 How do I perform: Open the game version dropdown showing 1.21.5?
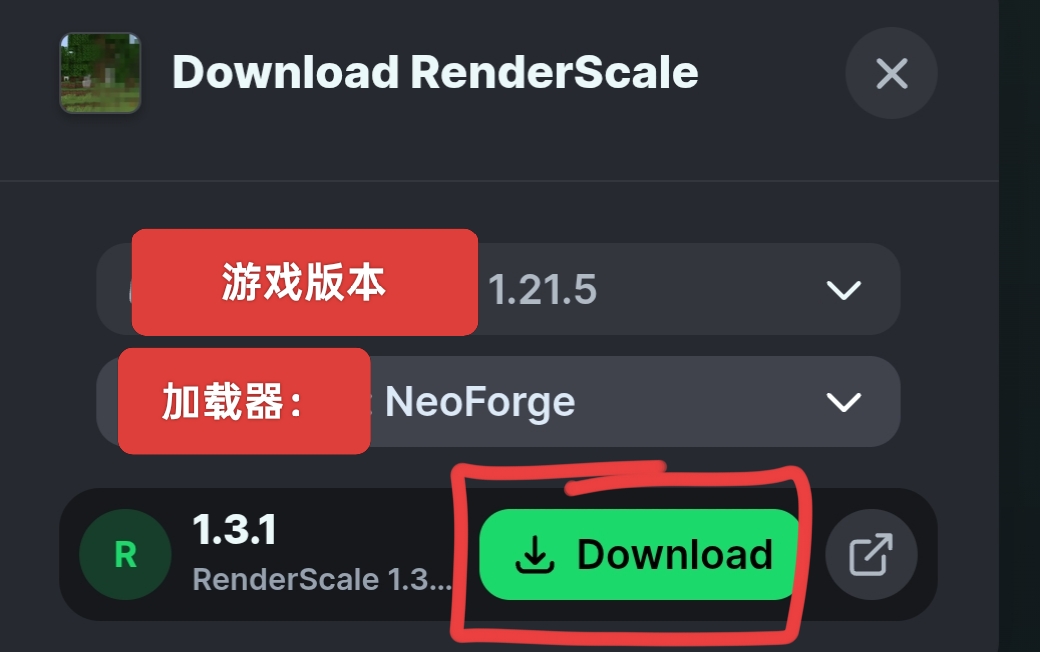498,289
